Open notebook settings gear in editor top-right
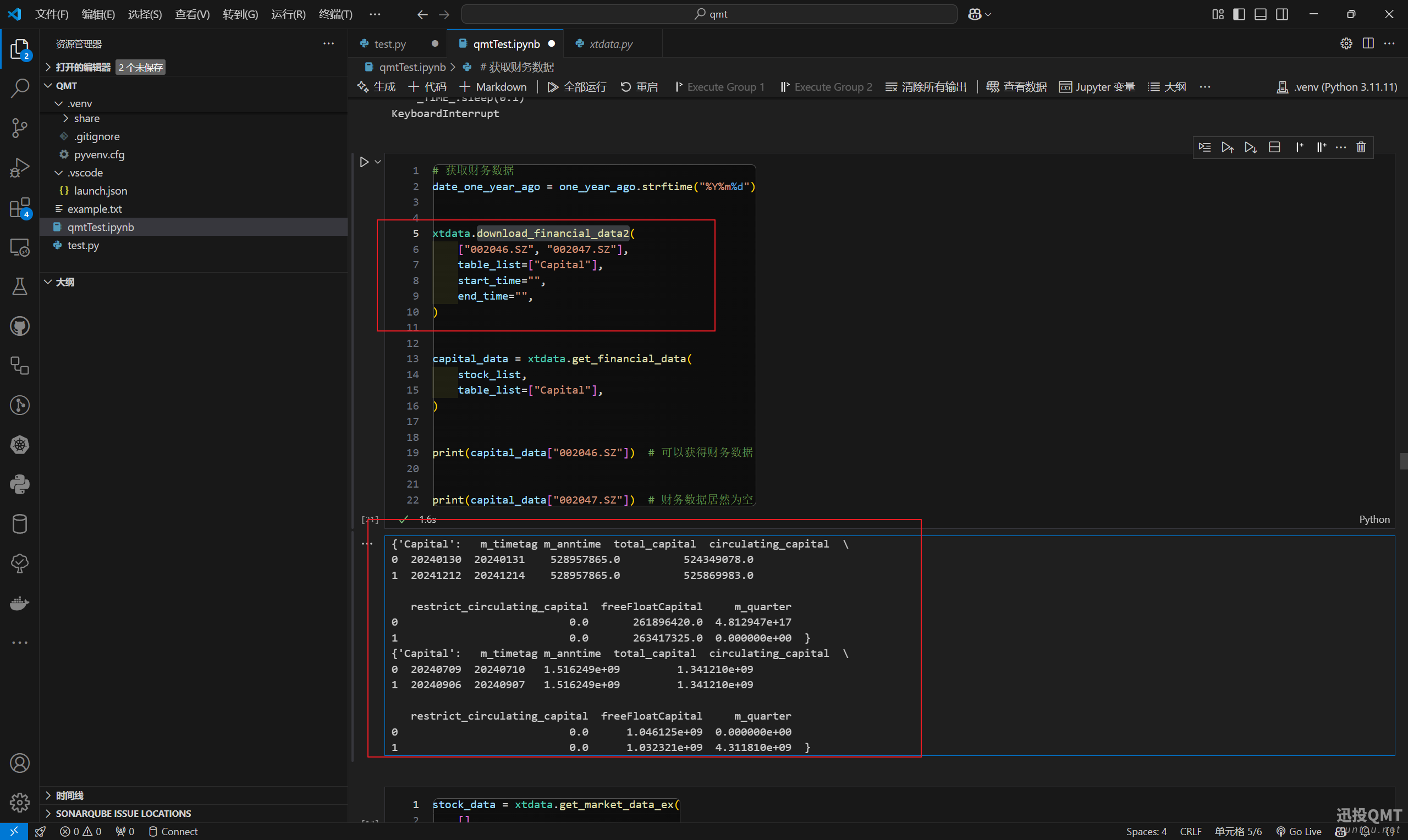The height and width of the screenshot is (840, 1408). click(x=1346, y=43)
